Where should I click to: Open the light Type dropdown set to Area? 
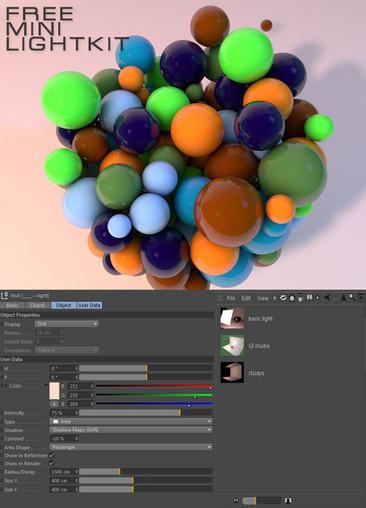point(131,421)
